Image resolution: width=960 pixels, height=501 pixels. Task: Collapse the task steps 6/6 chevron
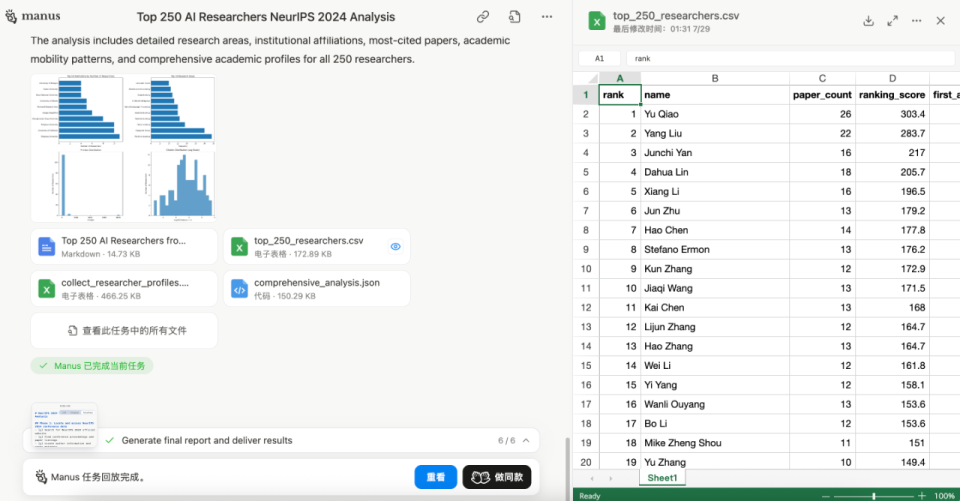point(527,440)
